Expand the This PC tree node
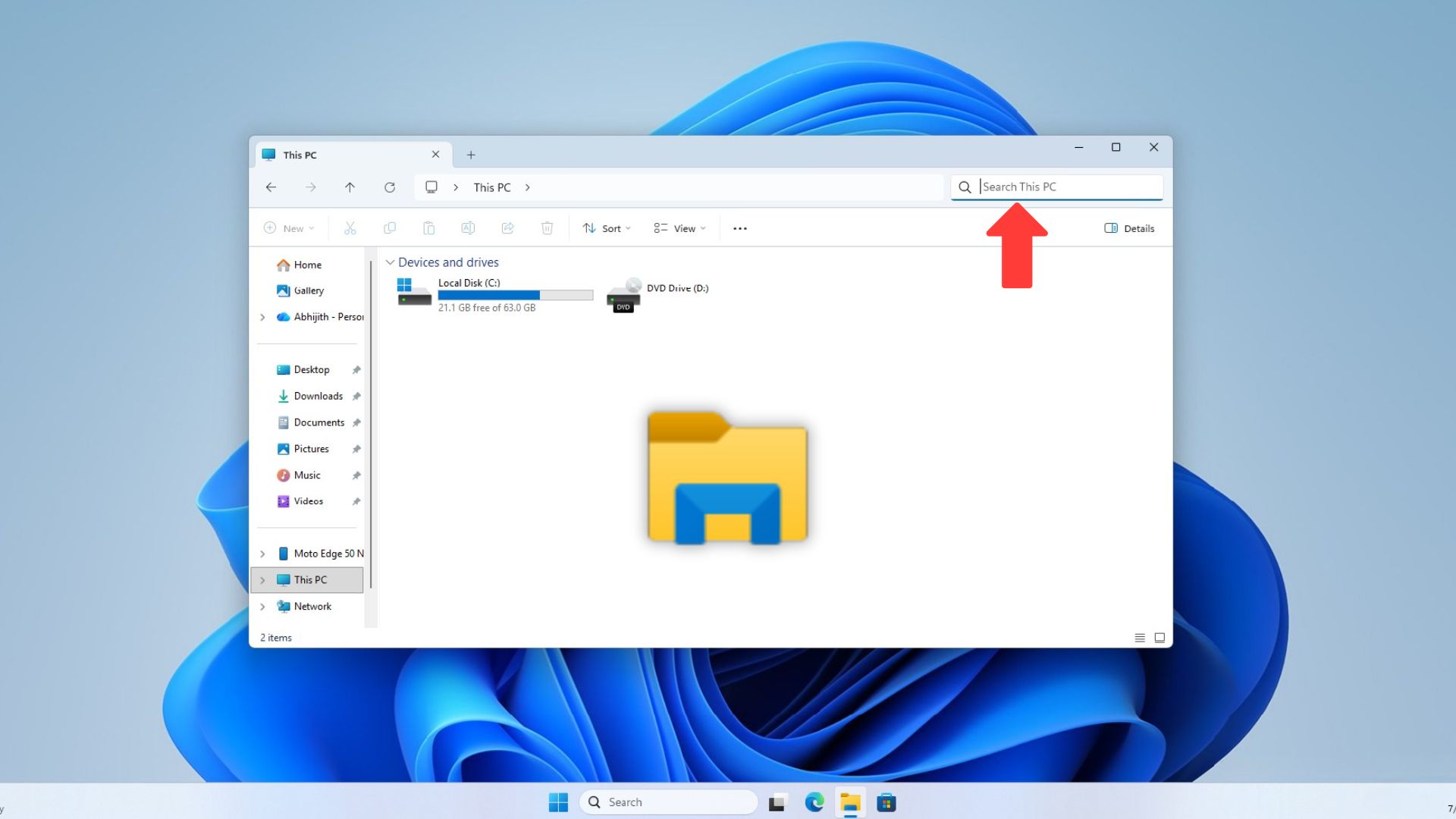The image size is (1456, 819). click(x=262, y=580)
